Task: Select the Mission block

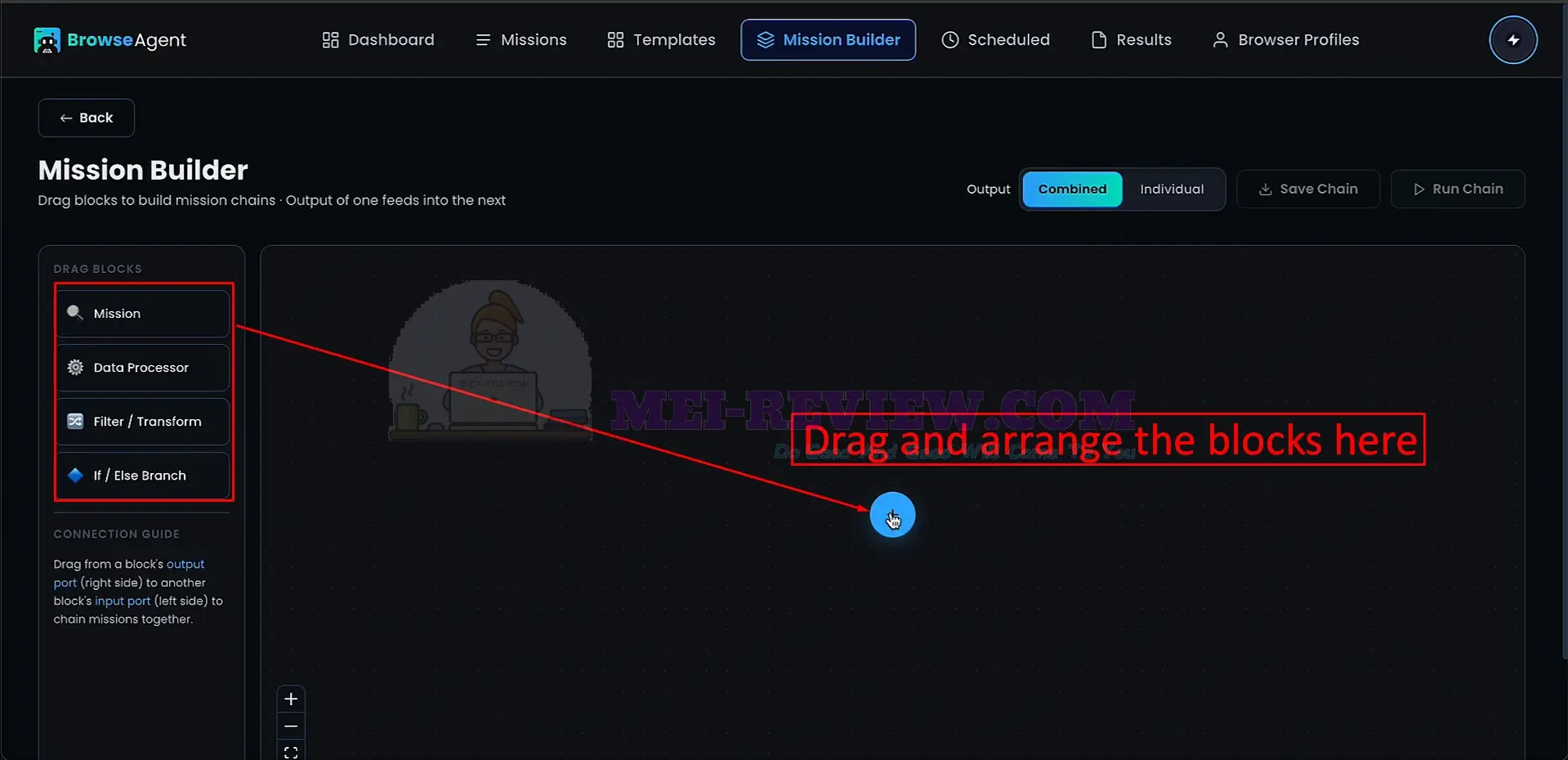Action: tap(143, 314)
